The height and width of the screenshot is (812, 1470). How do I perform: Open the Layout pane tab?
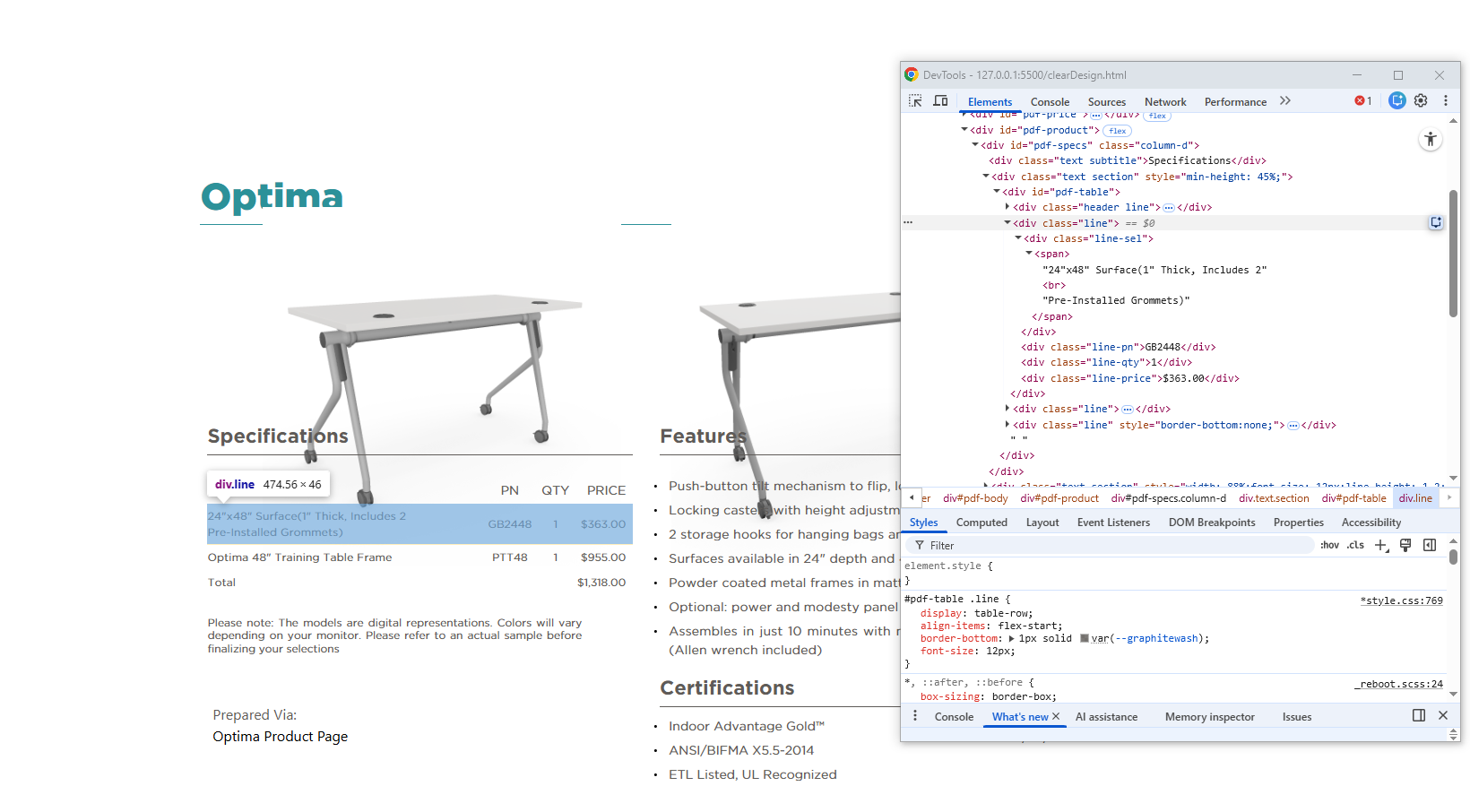click(1042, 523)
